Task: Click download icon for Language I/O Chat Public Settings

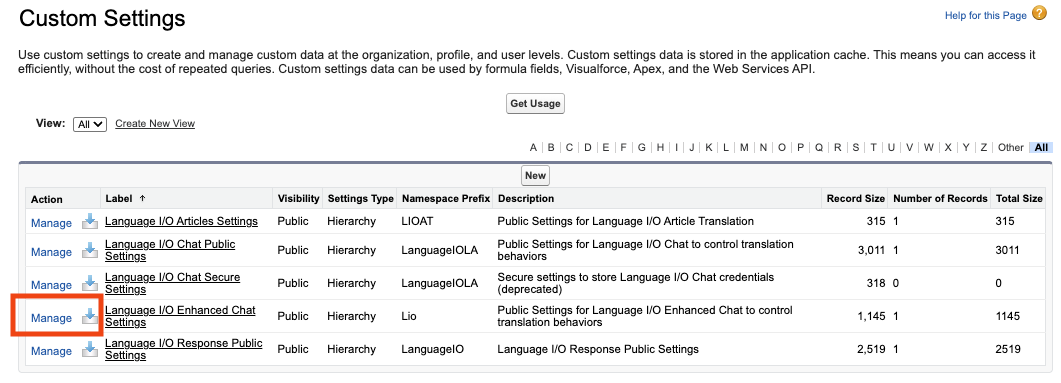Action: point(89,250)
